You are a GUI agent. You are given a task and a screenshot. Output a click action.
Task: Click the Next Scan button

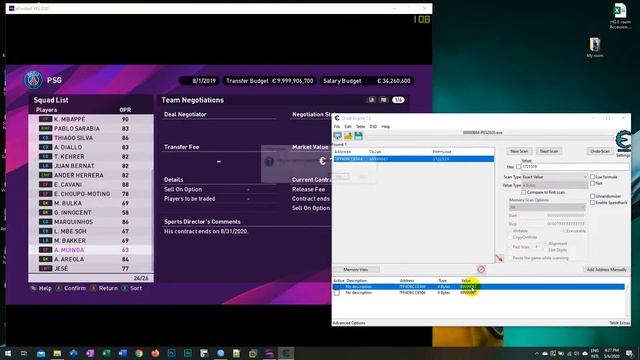click(x=549, y=151)
